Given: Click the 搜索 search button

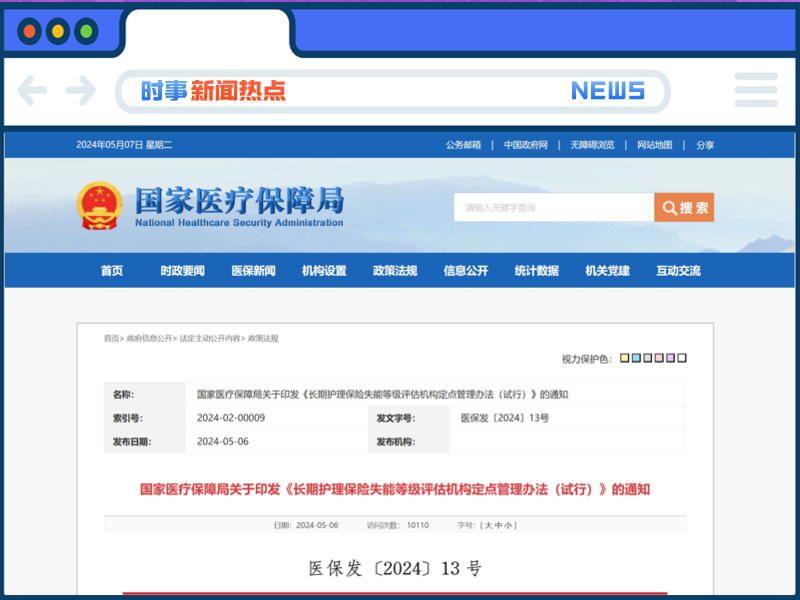Looking at the screenshot, I should tap(684, 207).
